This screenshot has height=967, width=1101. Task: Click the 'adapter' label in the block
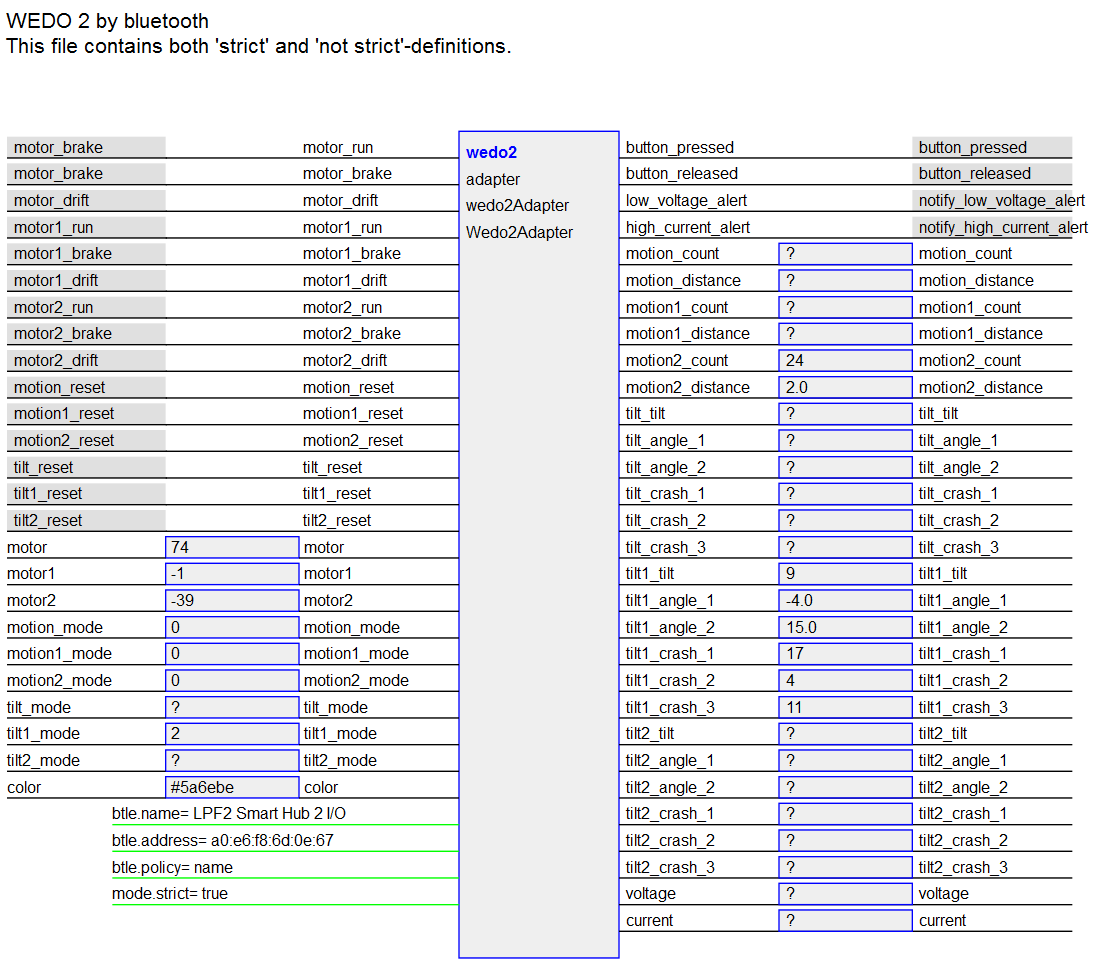point(493,180)
